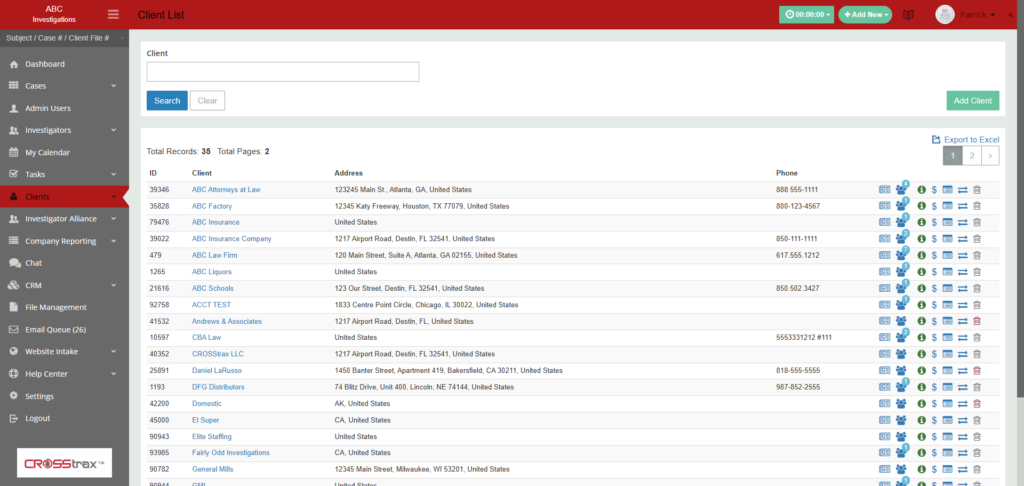Image resolution: width=1024 pixels, height=486 pixels.
Task: Click red trash icon for Andrews & Associates
Action: (977, 321)
